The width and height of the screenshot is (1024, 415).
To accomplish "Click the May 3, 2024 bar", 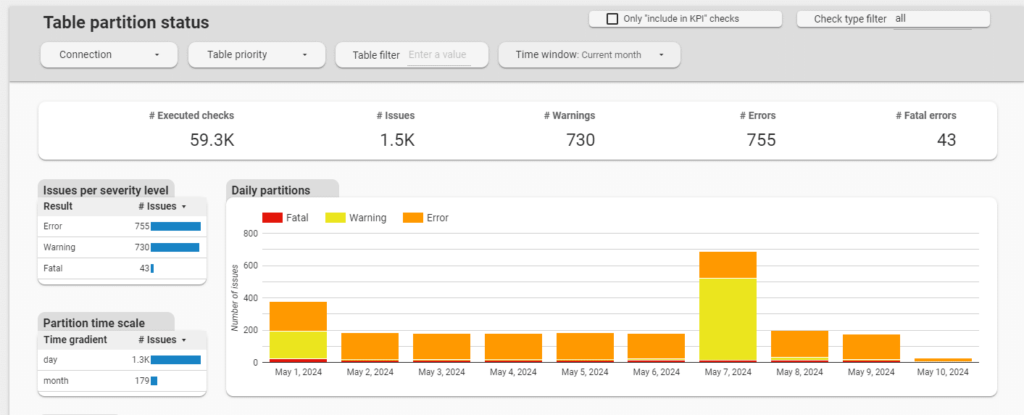I will 441,348.
